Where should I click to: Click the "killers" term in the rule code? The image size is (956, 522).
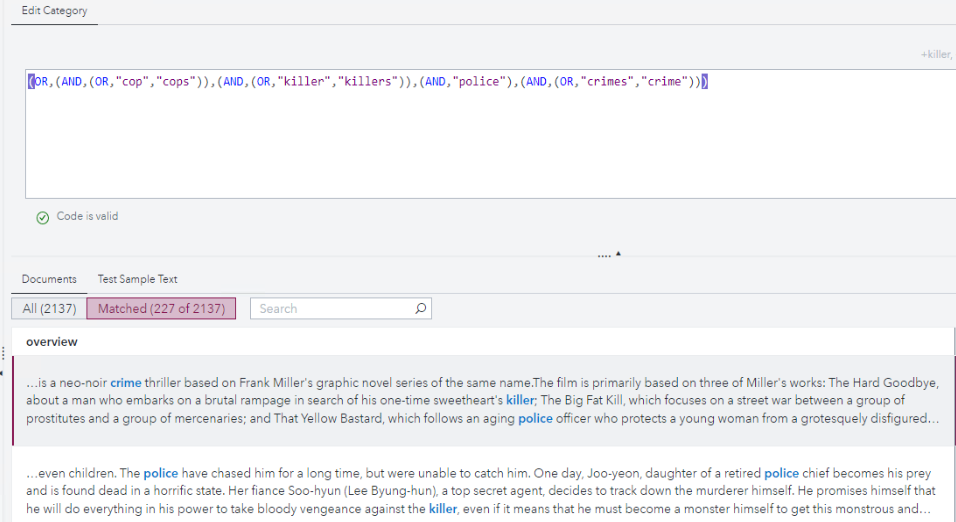tap(368, 82)
